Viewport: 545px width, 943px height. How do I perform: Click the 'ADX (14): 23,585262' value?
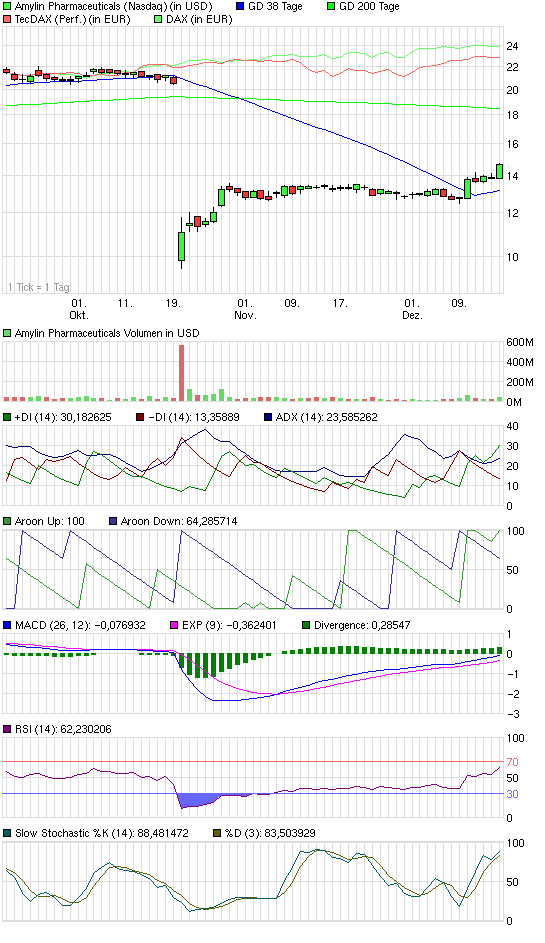point(327,417)
